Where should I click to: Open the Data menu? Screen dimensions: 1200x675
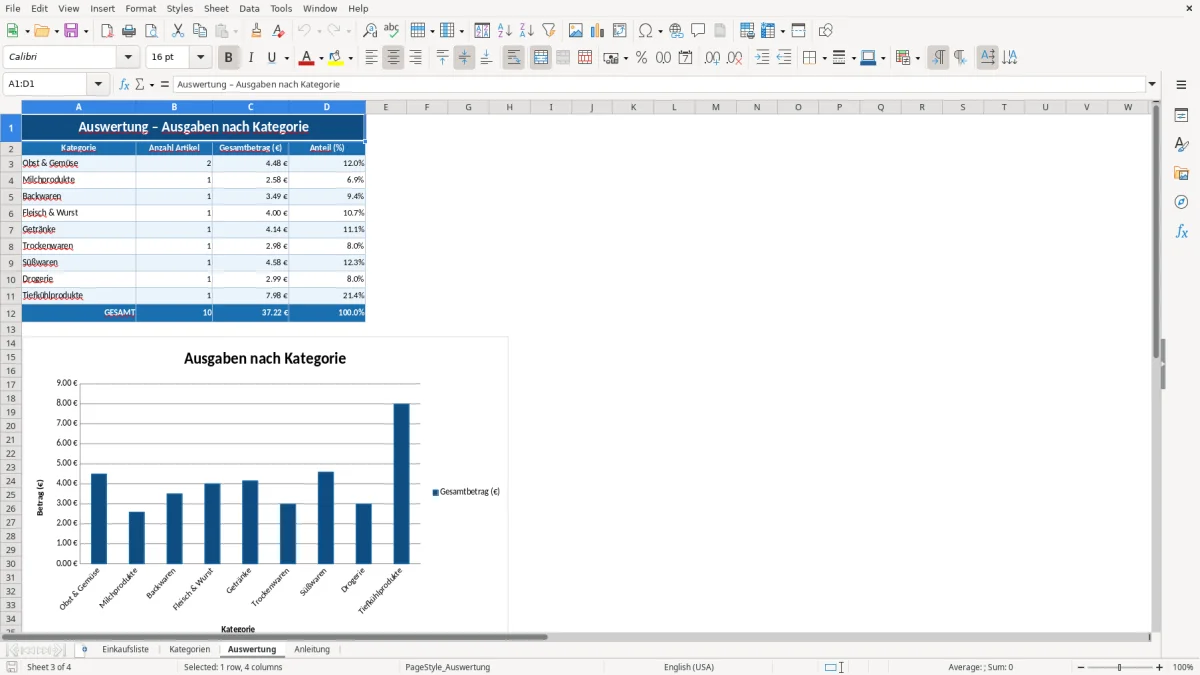pyautogui.click(x=249, y=8)
